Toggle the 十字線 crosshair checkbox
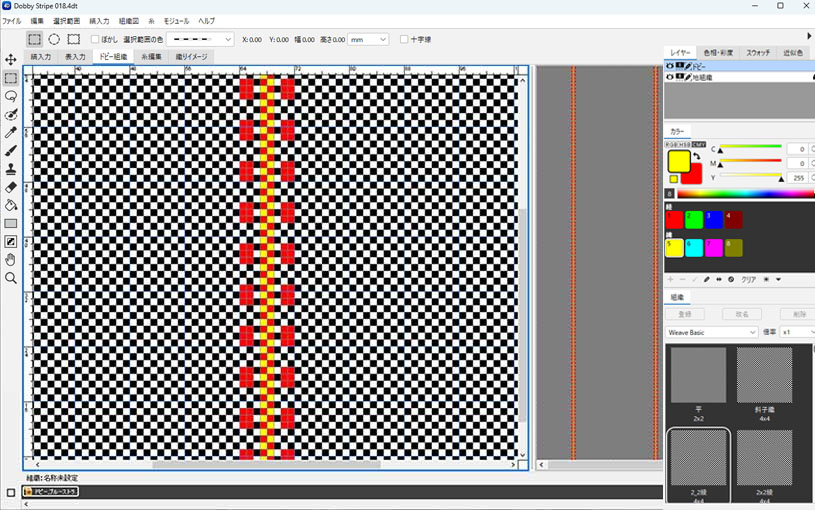The image size is (815, 510). coord(404,39)
